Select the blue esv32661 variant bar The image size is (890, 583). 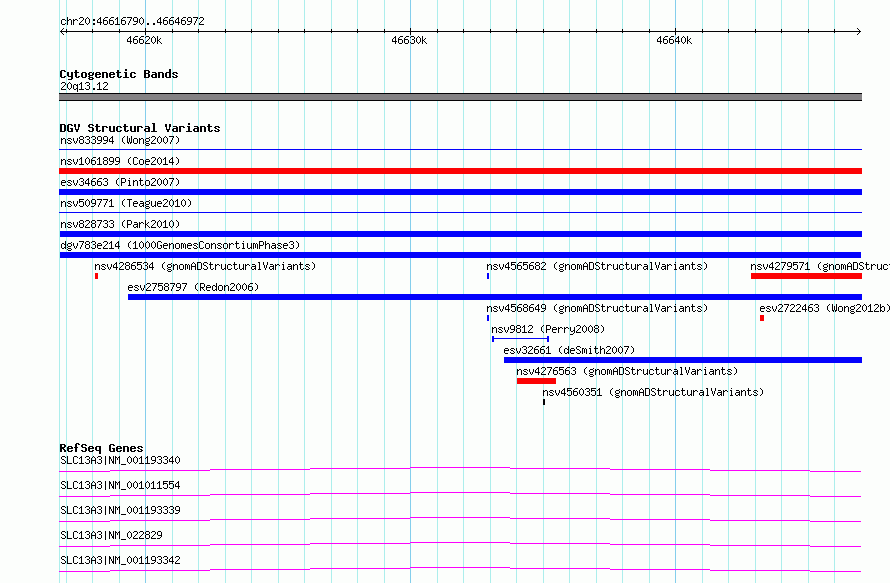tap(683, 360)
